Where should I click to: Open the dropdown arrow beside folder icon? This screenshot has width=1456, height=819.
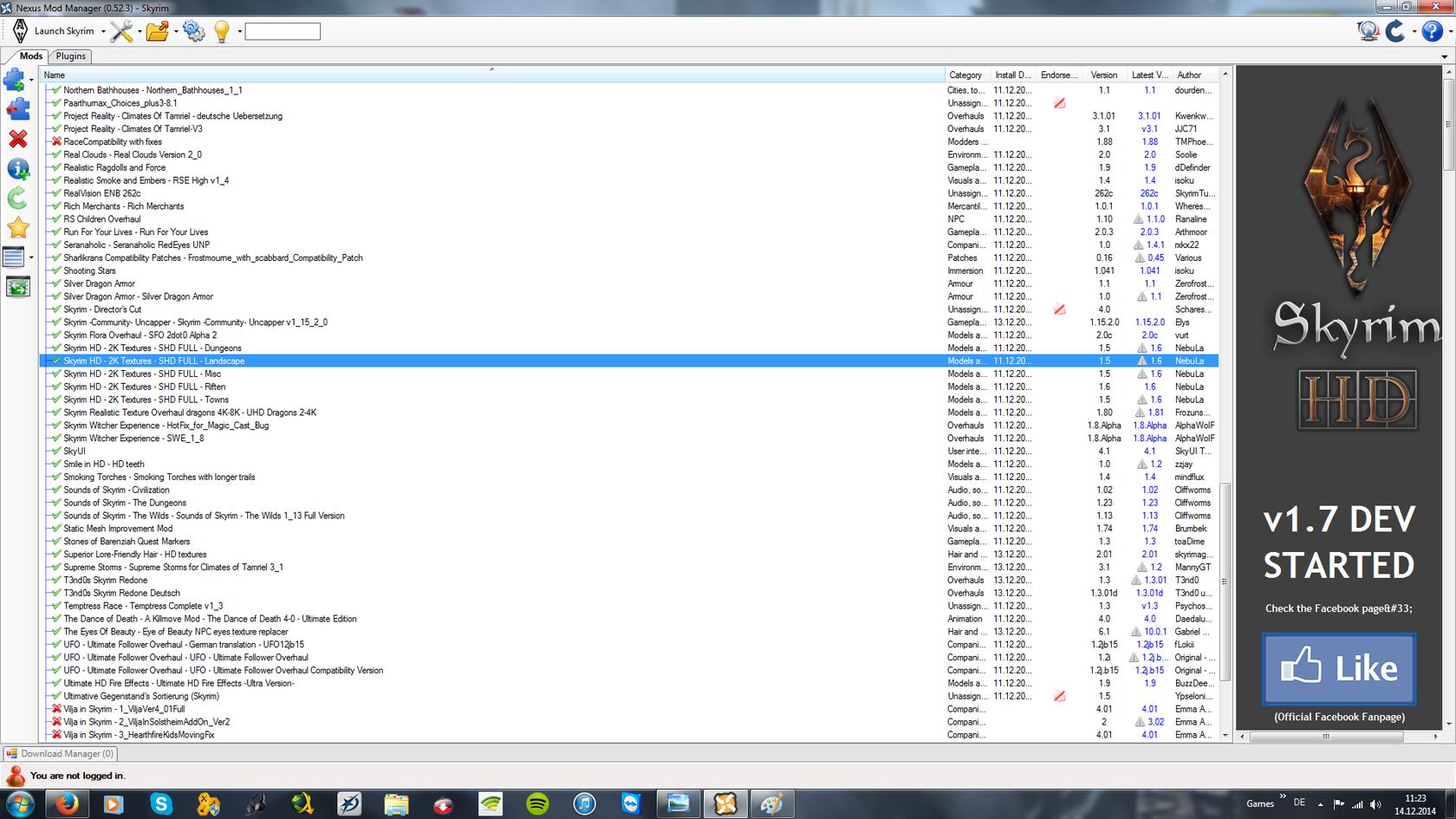coord(176,32)
